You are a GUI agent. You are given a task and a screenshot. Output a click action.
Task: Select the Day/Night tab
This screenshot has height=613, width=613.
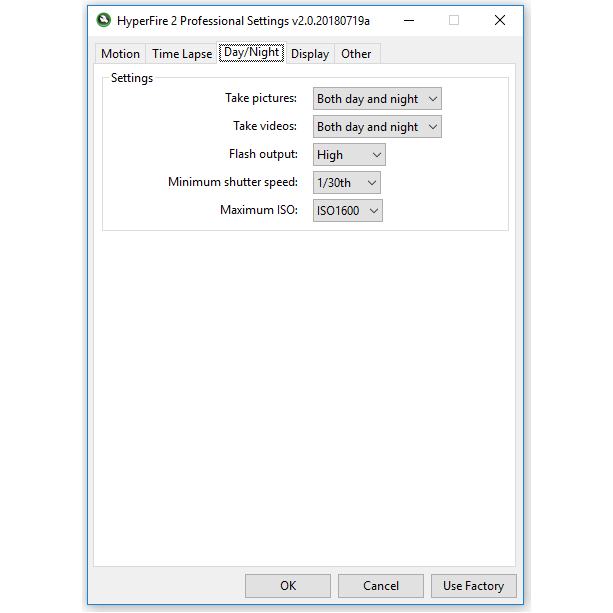[x=251, y=52]
